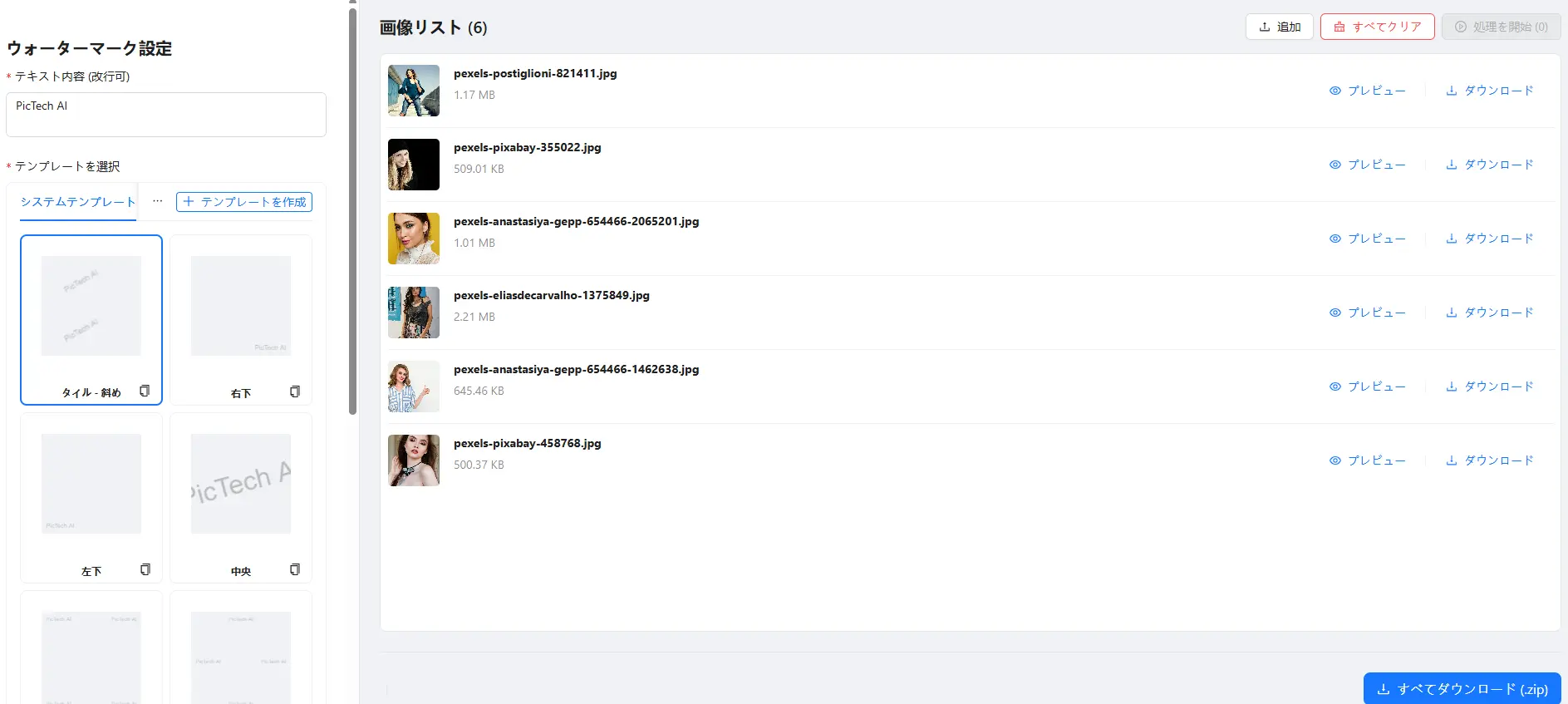The height and width of the screenshot is (704, 1568).
Task: Click thumbnail of pexels-anastasiya-gepp-654466-1462638.jpg
Action: [414, 386]
